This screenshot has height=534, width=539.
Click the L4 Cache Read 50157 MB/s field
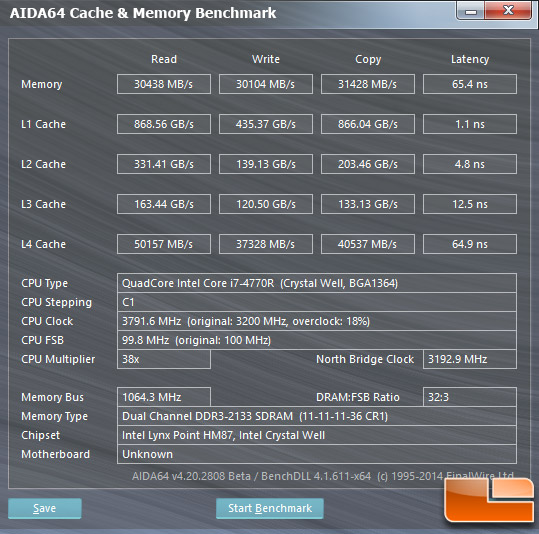point(164,244)
